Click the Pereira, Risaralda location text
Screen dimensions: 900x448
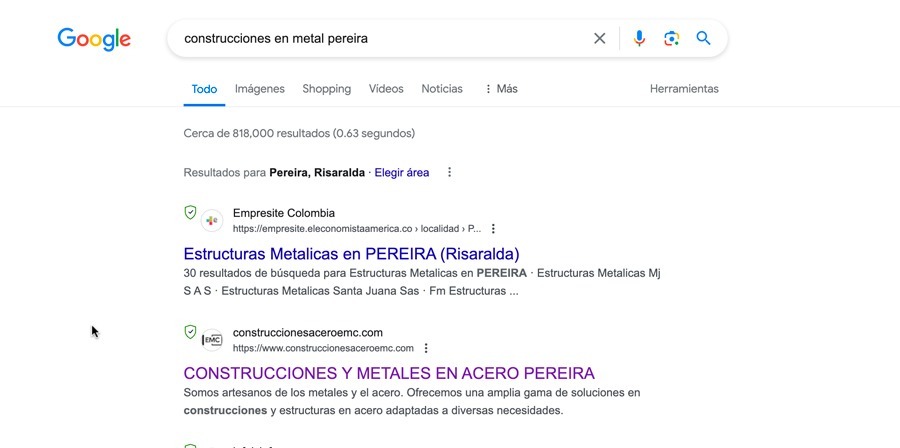pyautogui.click(x=317, y=173)
